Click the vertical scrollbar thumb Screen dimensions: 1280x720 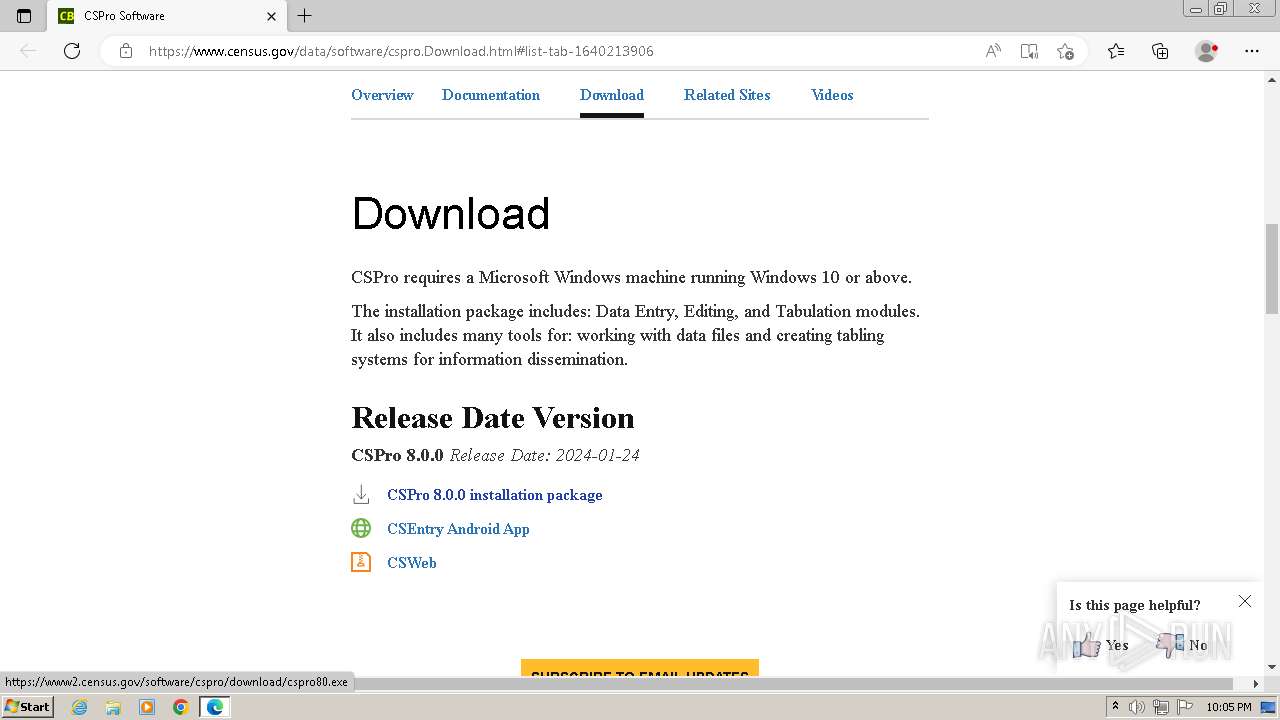pyautogui.click(x=1272, y=269)
